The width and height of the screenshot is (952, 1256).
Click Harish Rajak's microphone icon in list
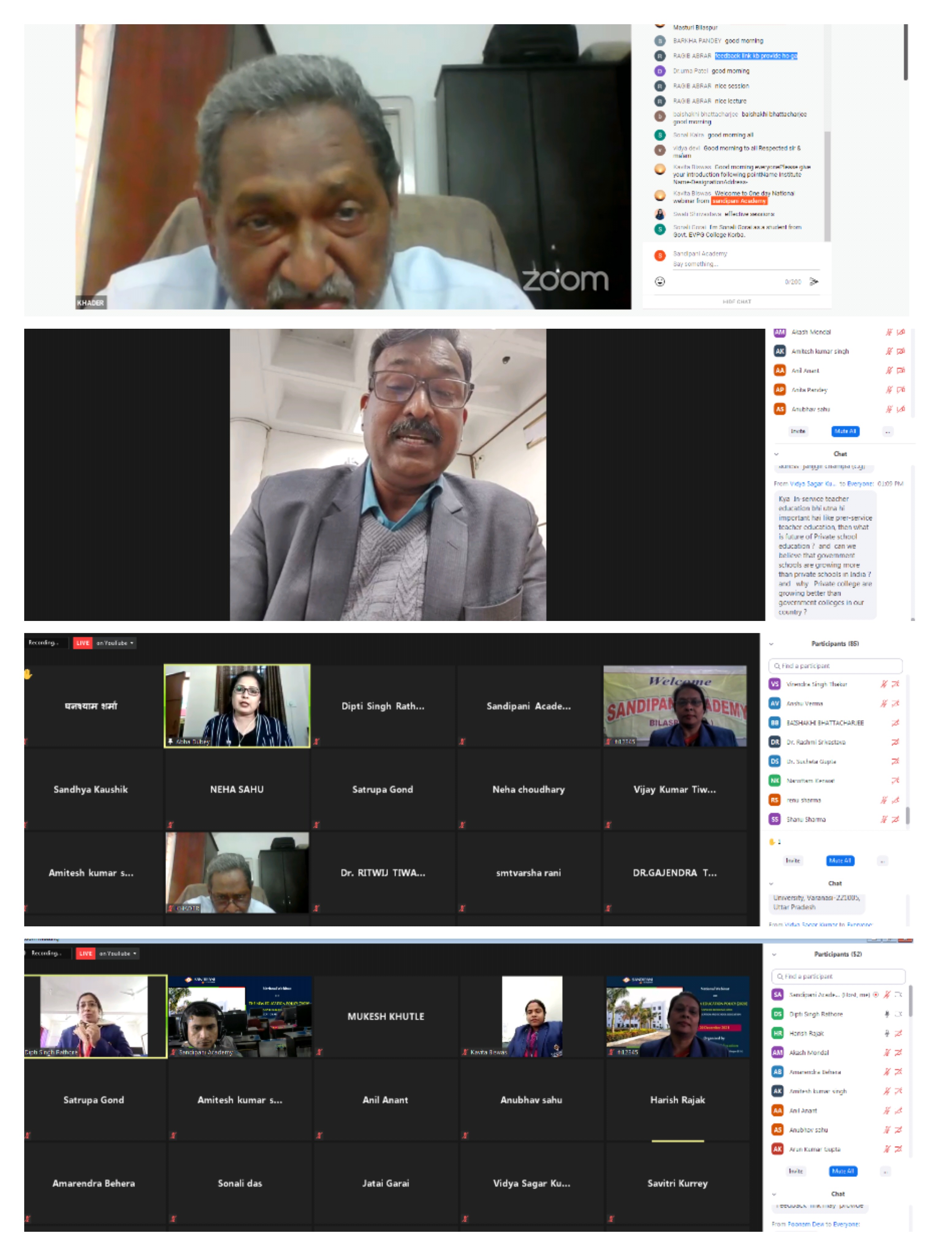(887, 1033)
